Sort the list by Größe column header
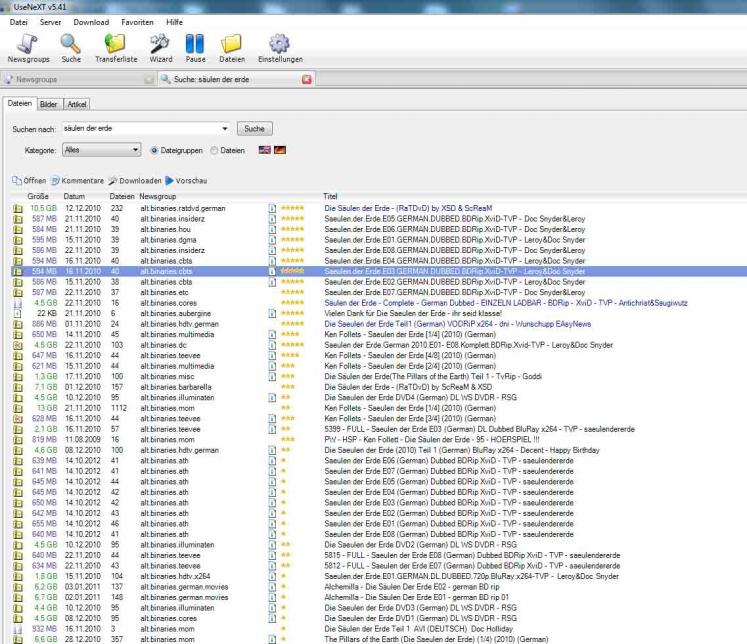 pos(38,196)
